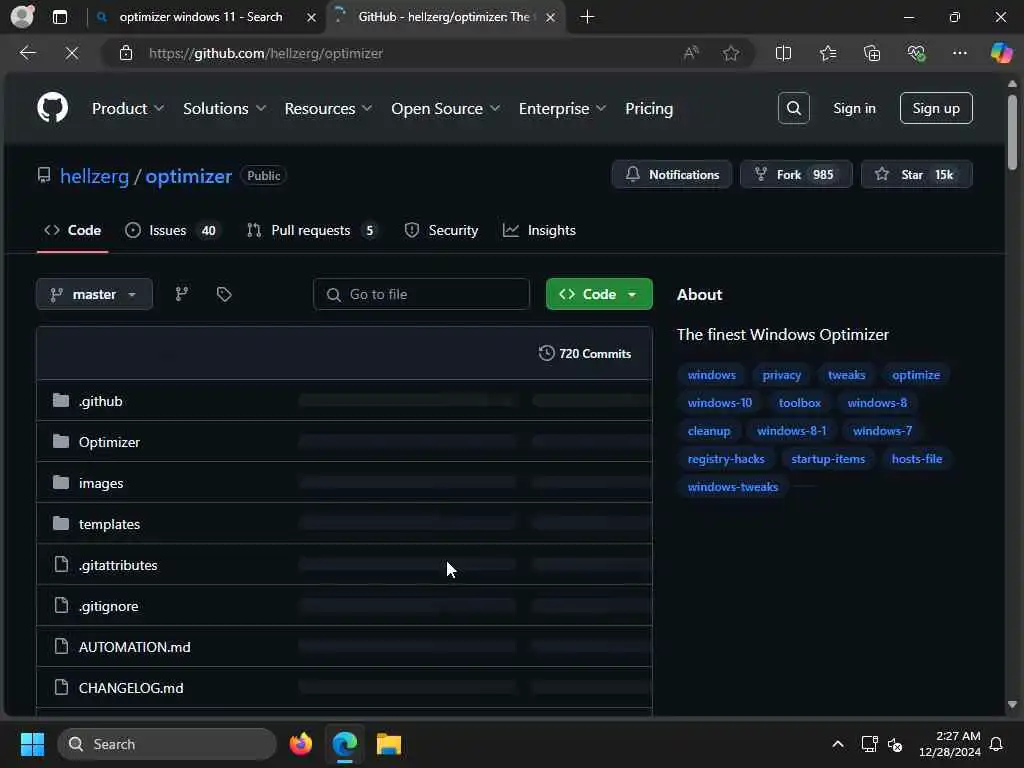Viewport: 1024px width, 768px height.
Task: Expand the Enterprise menu
Action: click(x=562, y=108)
